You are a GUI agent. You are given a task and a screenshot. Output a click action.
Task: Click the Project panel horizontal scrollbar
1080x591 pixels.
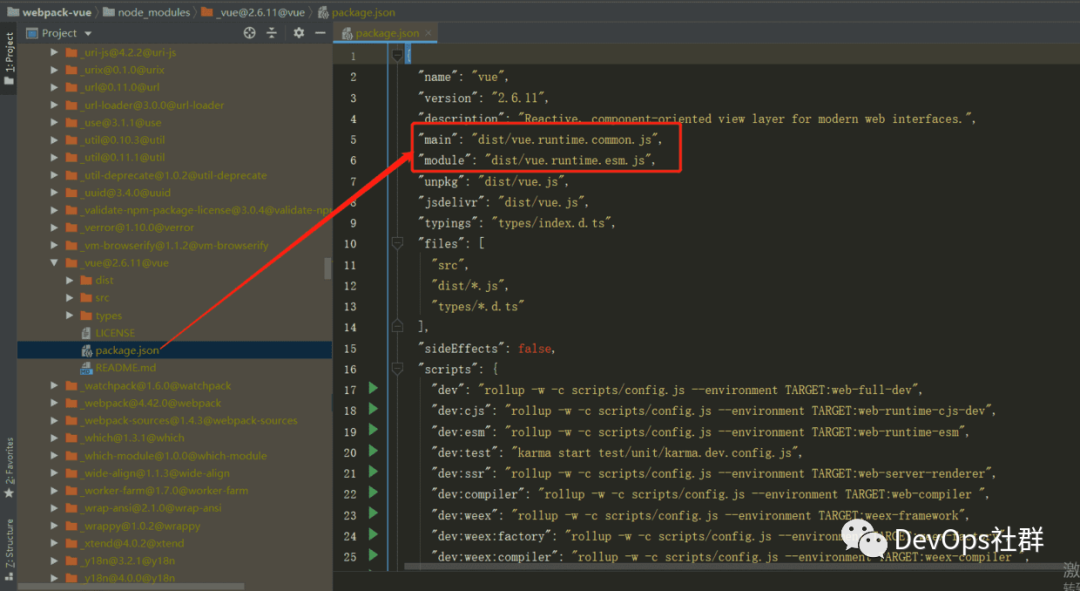(x=131, y=587)
